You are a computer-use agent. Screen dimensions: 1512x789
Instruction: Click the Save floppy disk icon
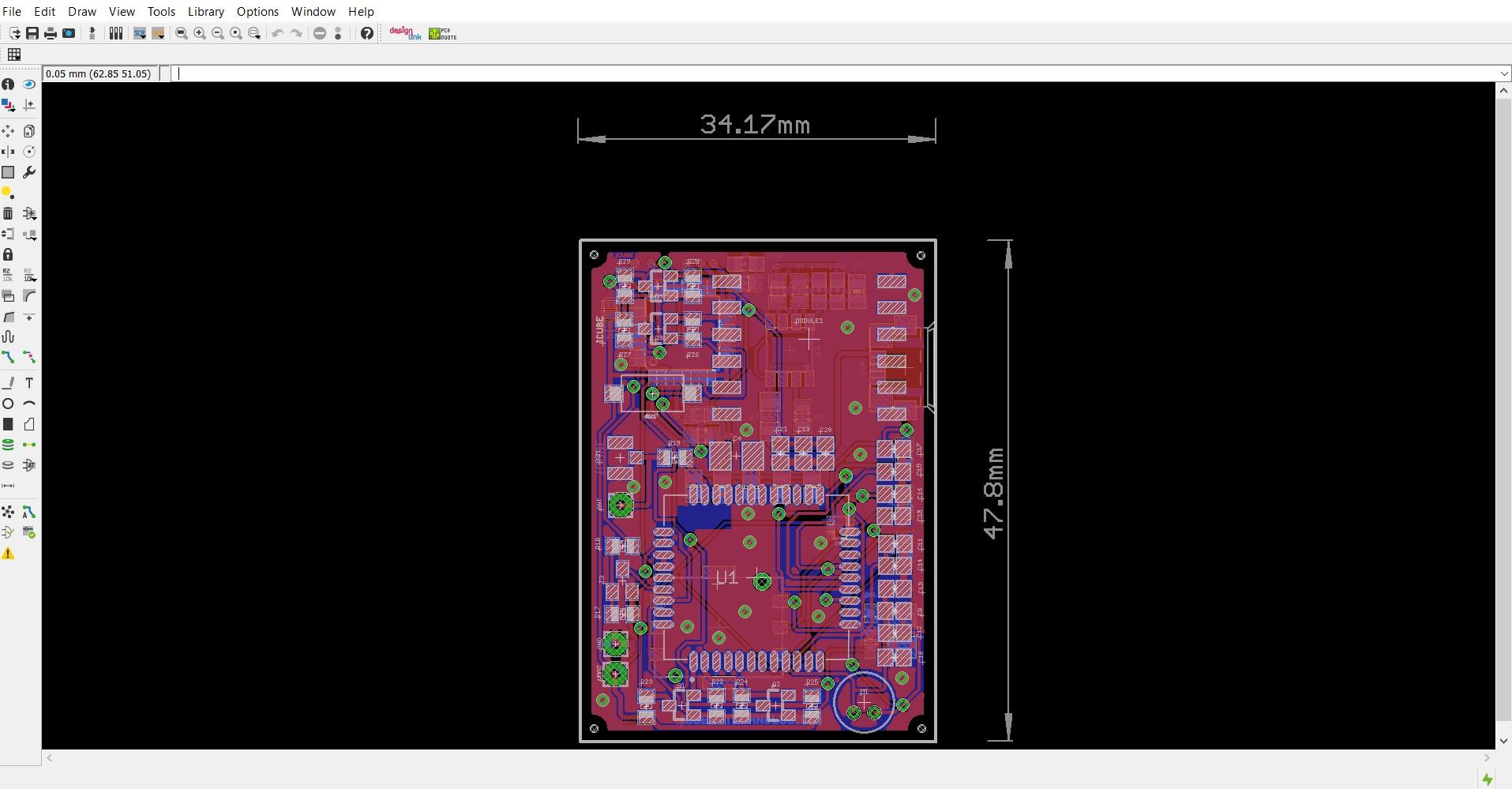pos(32,33)
